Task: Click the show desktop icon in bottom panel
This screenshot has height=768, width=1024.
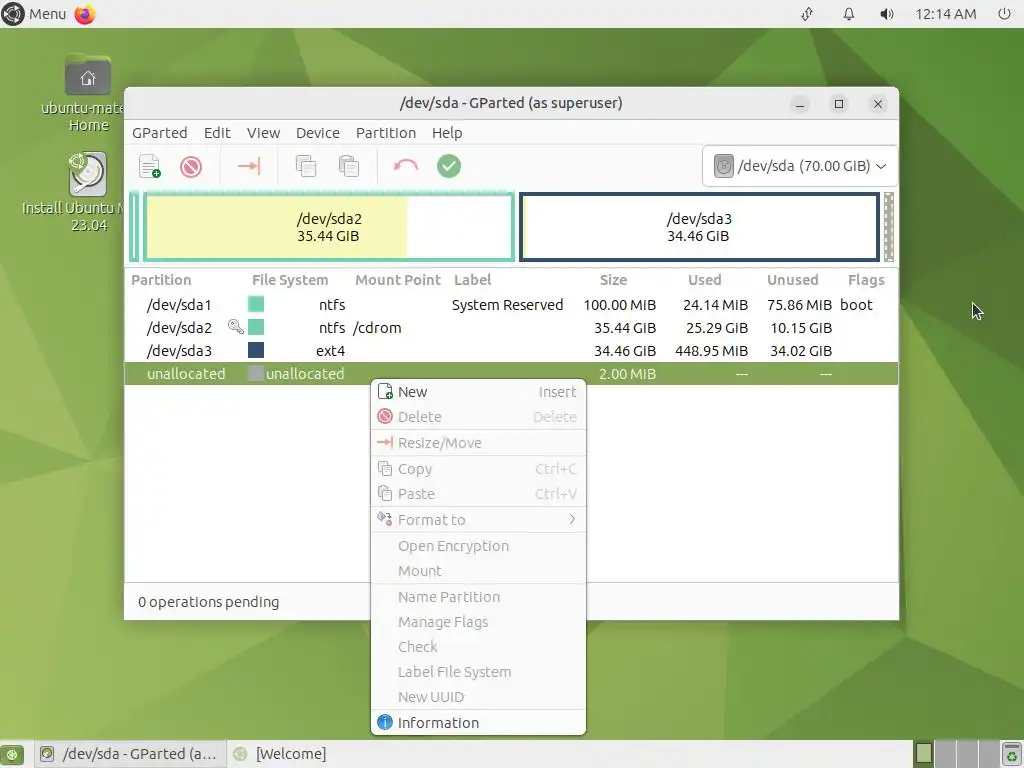Action: [12, 754]
